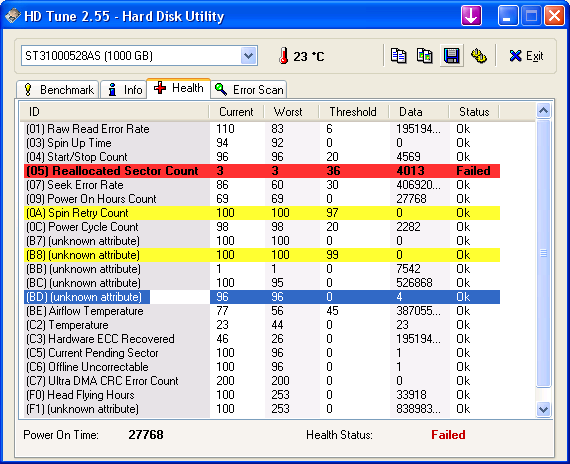This screenshot has width=570, height=464.
Task: Switch to the Info tab
Action: point(124,89)
